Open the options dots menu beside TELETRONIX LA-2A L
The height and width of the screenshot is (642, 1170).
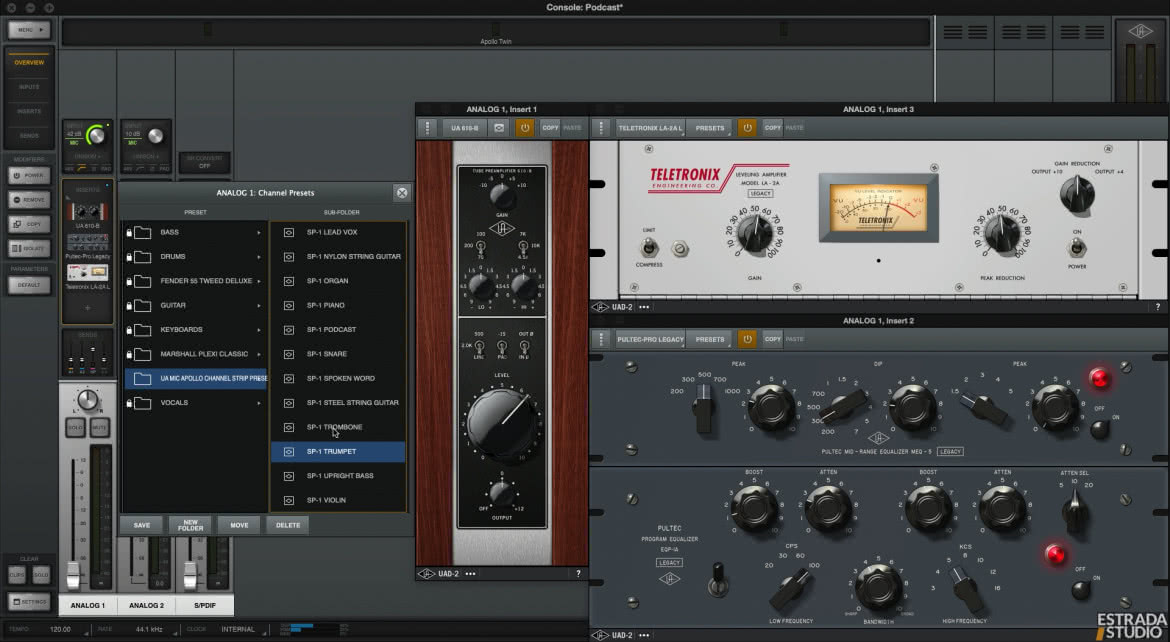point(601,128)
